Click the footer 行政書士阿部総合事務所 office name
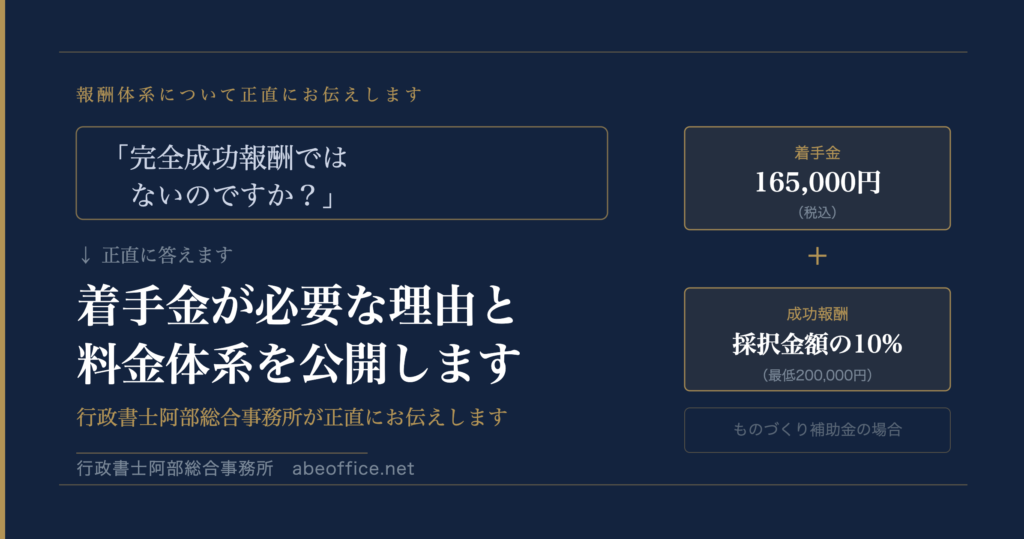Screen dimensions: 1024x539 point(175,469)
